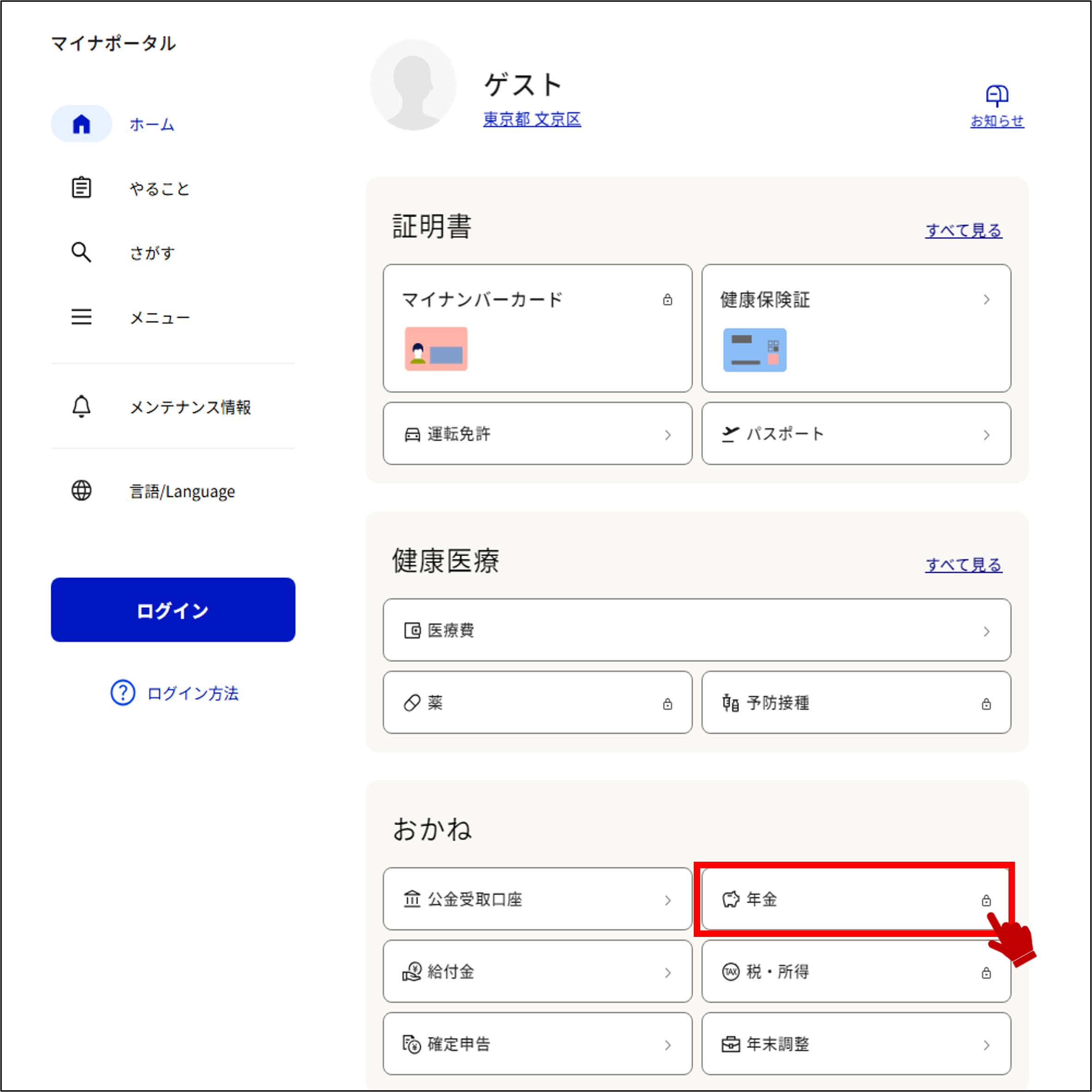Click the お知らせ mailbox icon
1092x1092 pixels.
(x=997, y=96)
